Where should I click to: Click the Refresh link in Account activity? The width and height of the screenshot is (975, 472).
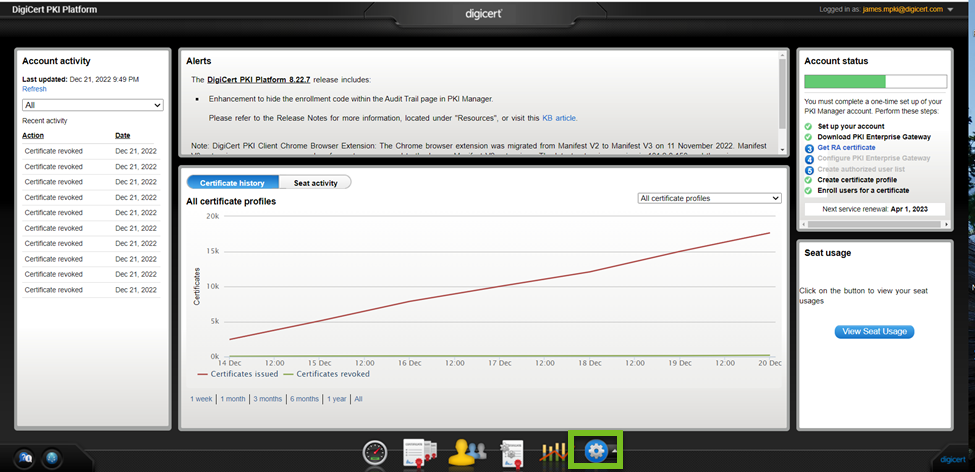click(34, 89)
